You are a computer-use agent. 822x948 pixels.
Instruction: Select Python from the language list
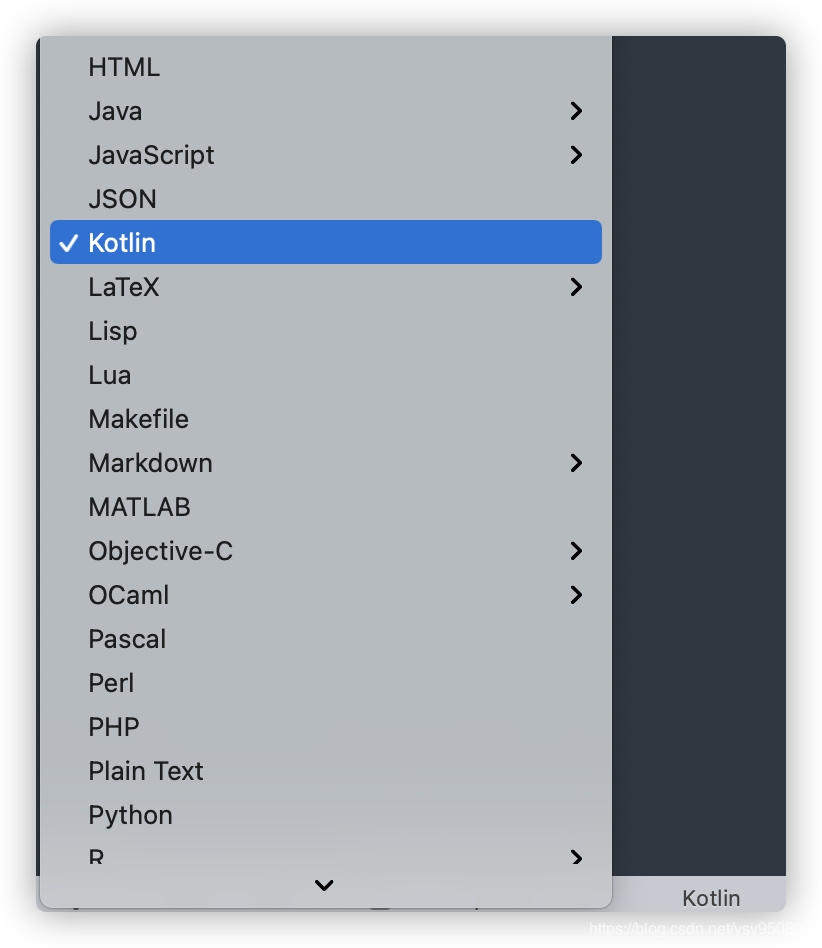point(130,815)
